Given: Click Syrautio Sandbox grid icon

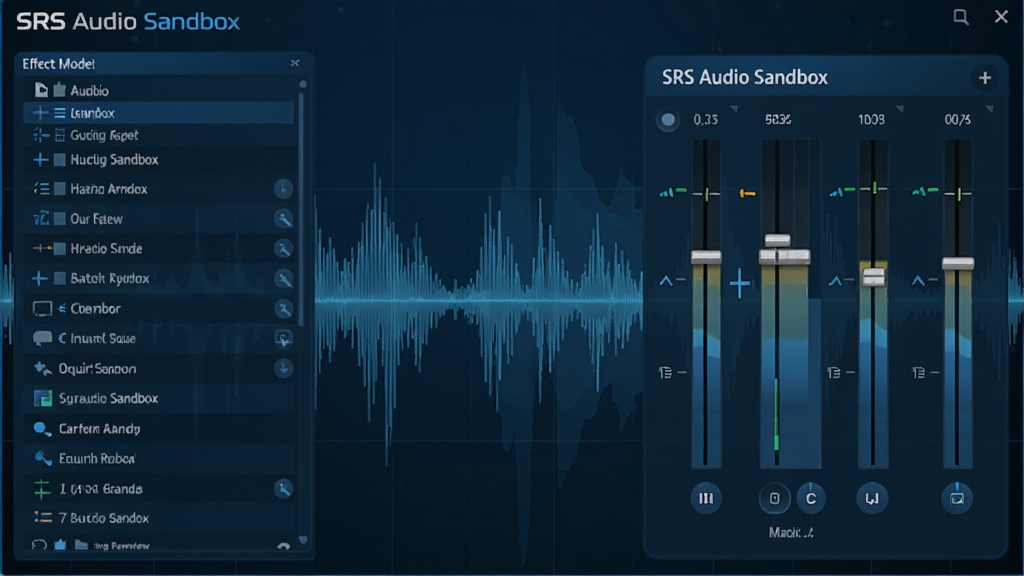Looking at the screenshot, I should 42,398.
